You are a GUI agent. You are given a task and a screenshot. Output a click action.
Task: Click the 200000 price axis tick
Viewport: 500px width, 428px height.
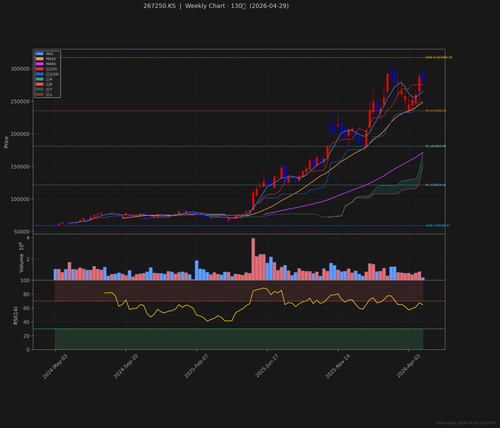point(20,134)
